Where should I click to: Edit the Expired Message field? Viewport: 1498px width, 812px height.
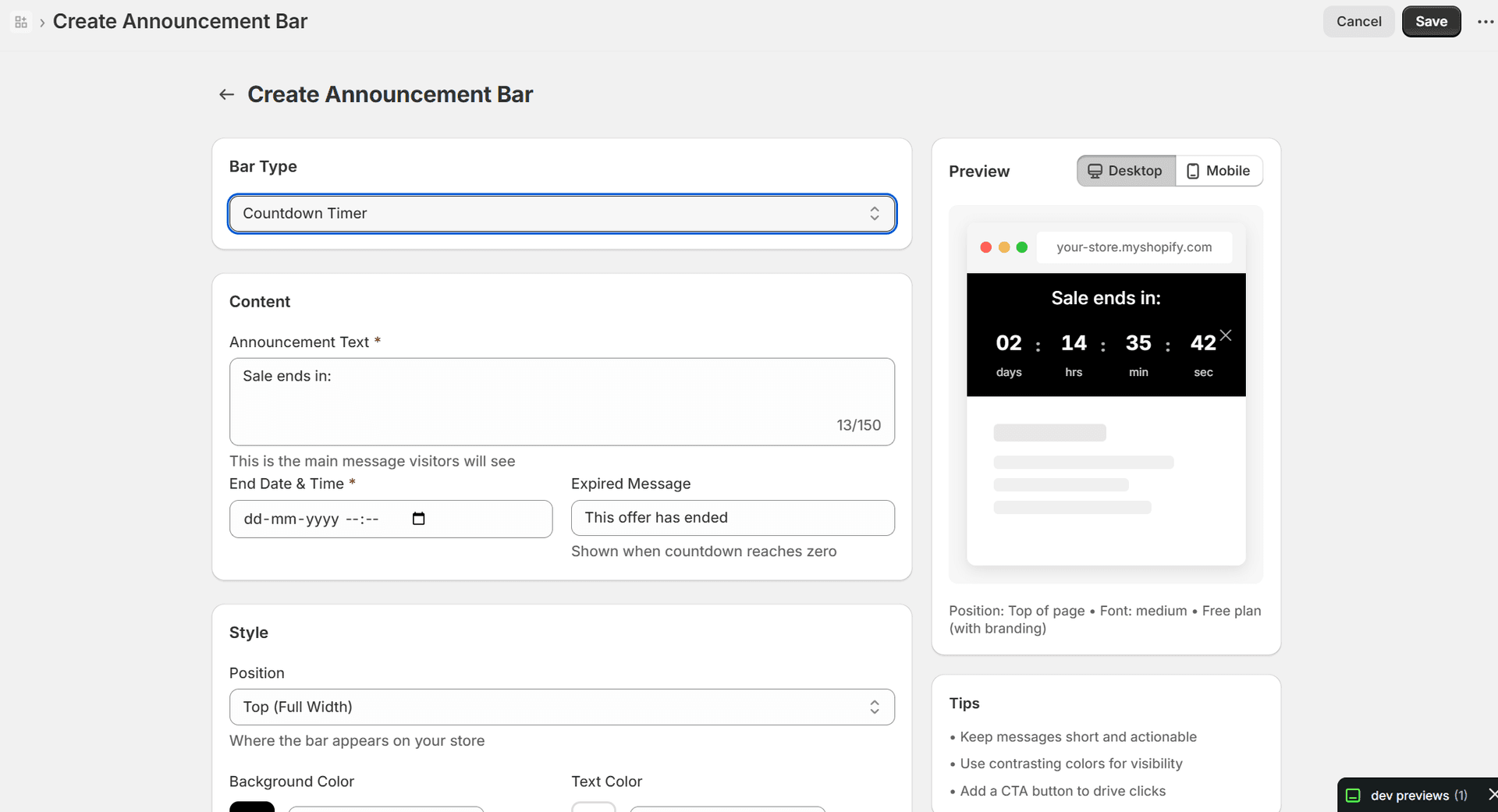click(x=732, y=517)
